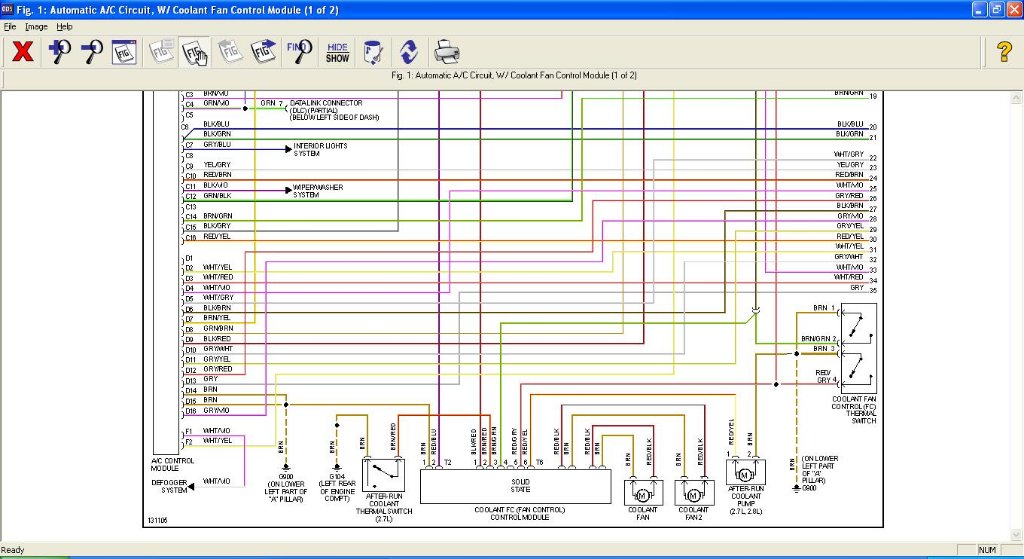Toggle the HIDE/SHOW button
Viewport: 1024px width, 559px height.
click(338, 52)
